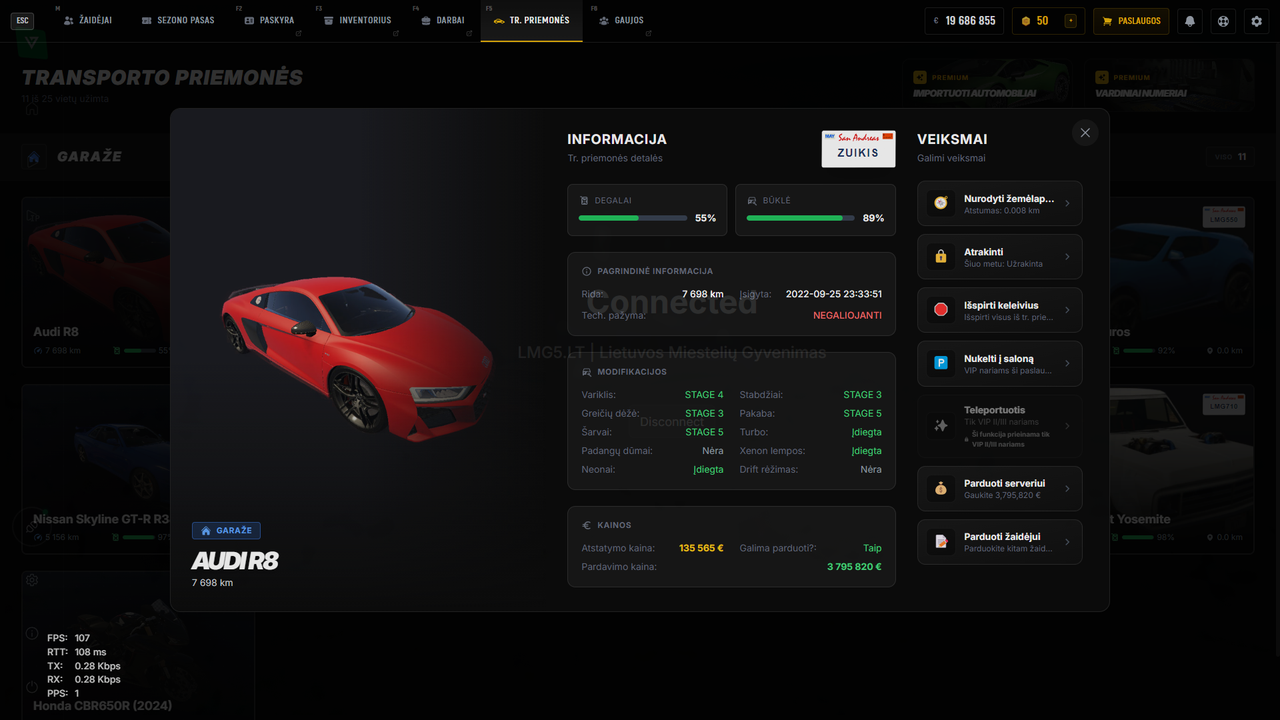Click the 135 565 € restoration price
This screenshot has height=720, width=1280.
pyautogui.click(x=701, y=548)
